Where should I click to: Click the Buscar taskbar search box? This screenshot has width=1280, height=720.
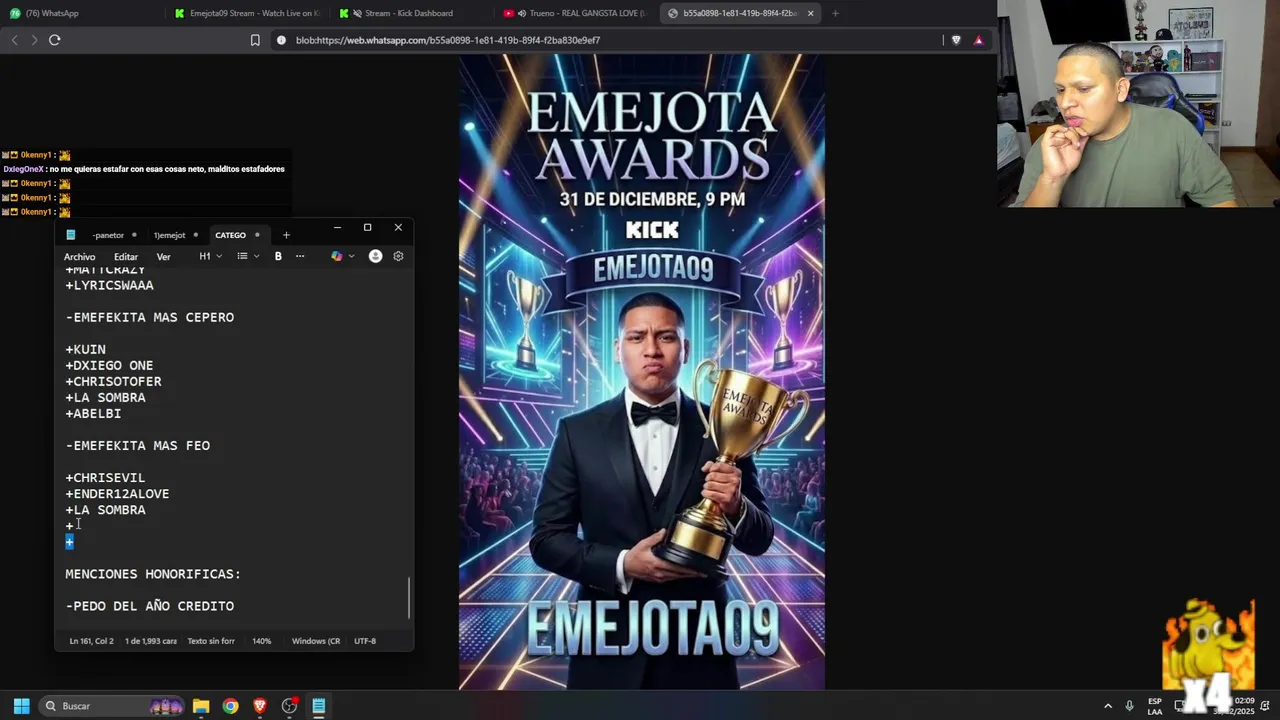[112, 706]
